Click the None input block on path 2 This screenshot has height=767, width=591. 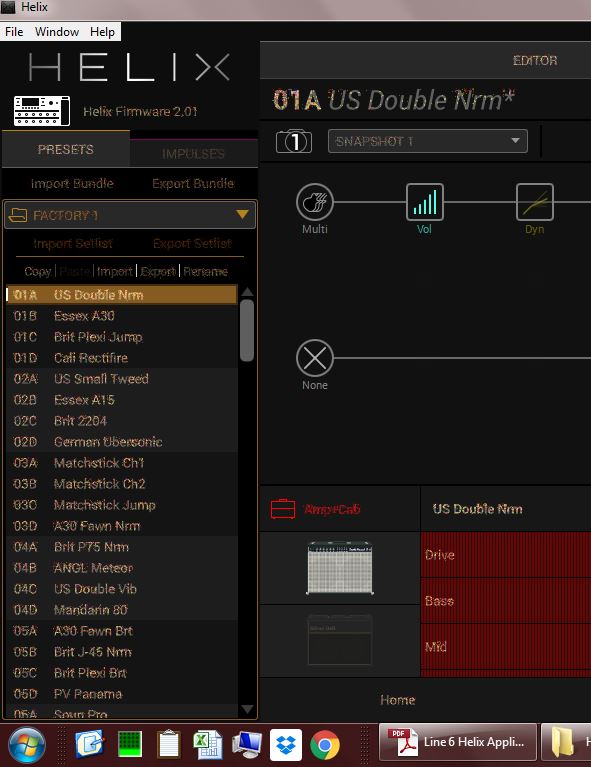315,358
